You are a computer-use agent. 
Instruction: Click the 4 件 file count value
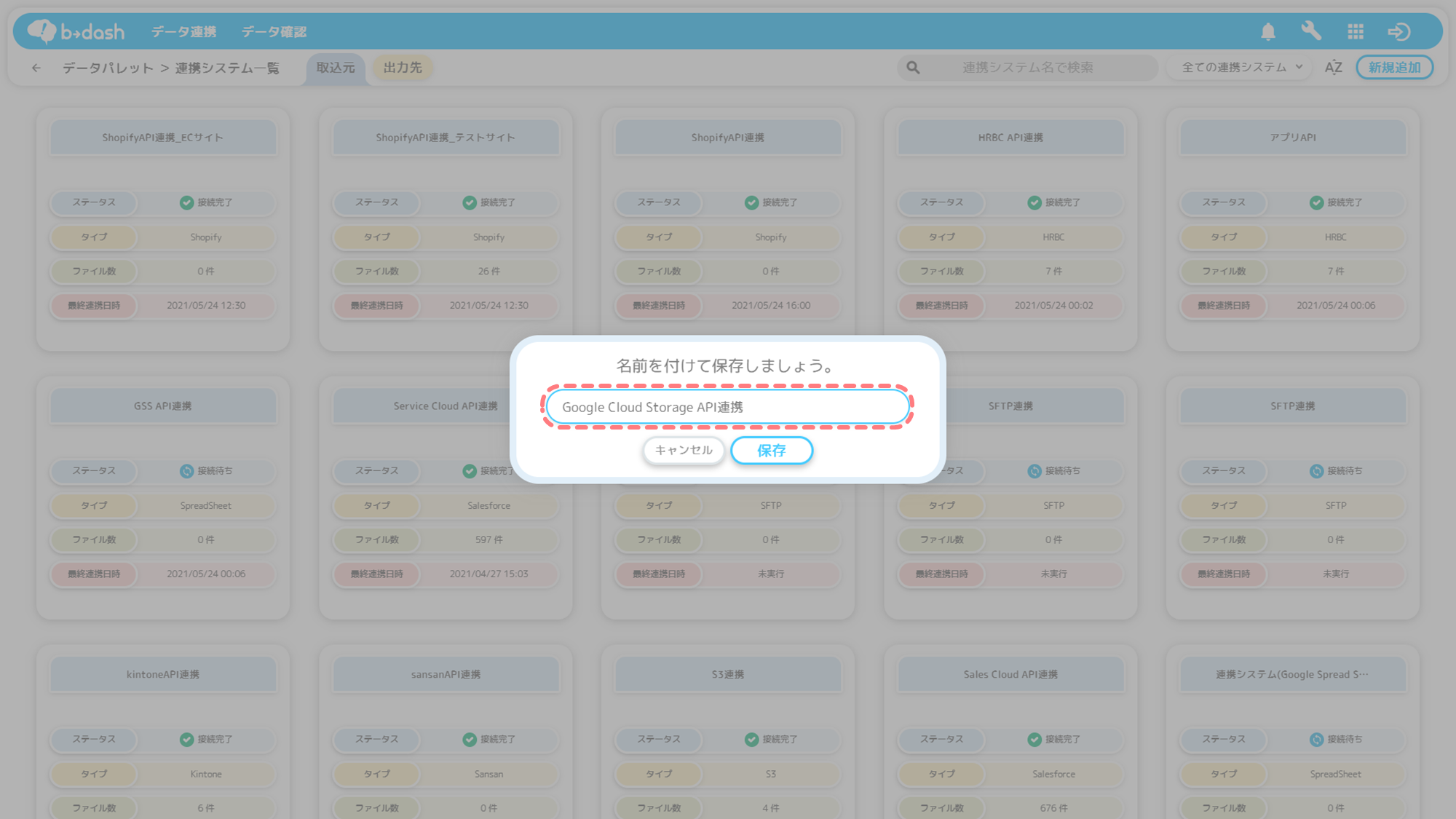771,808
